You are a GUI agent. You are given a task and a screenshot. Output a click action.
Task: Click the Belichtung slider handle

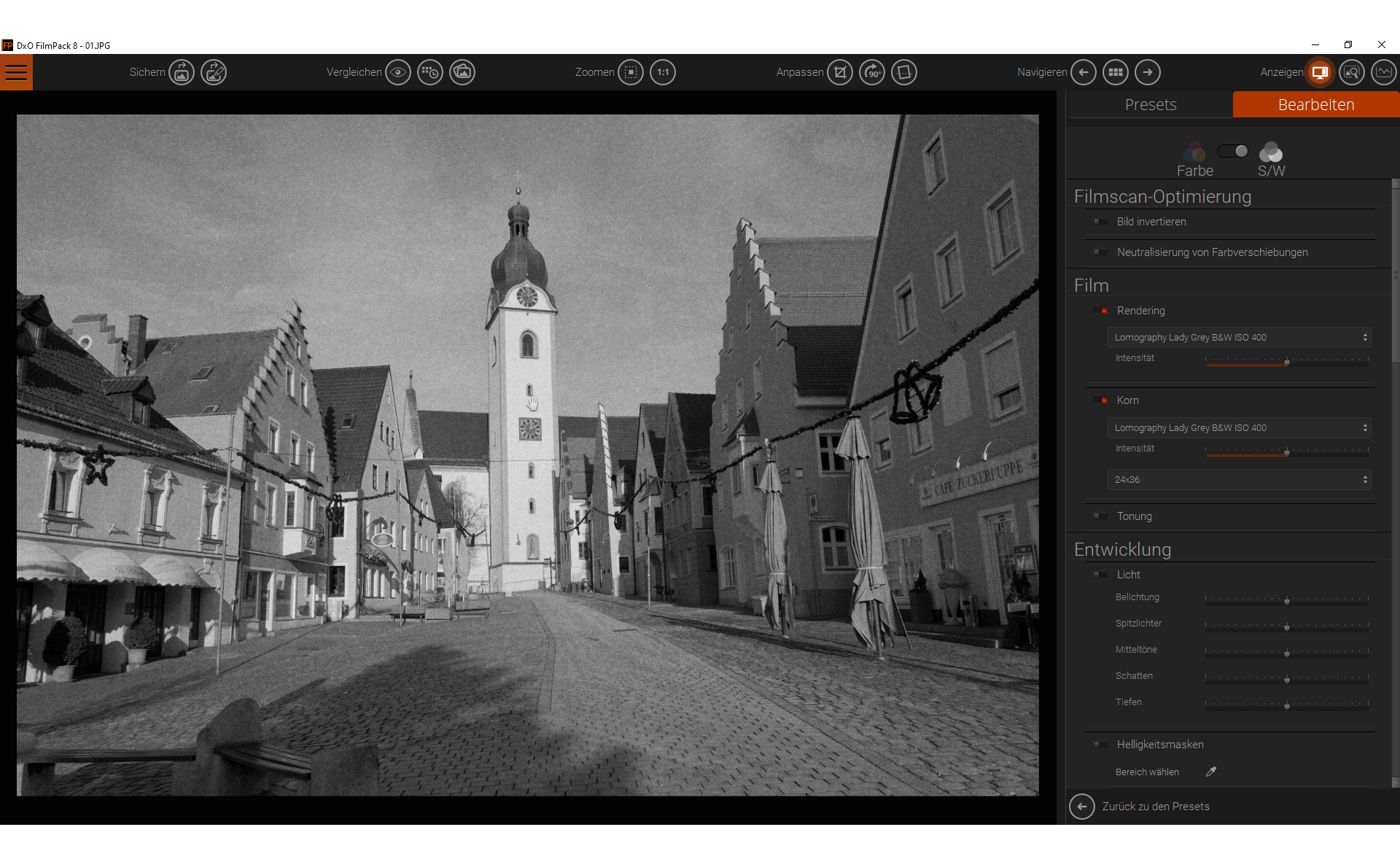1287,600
